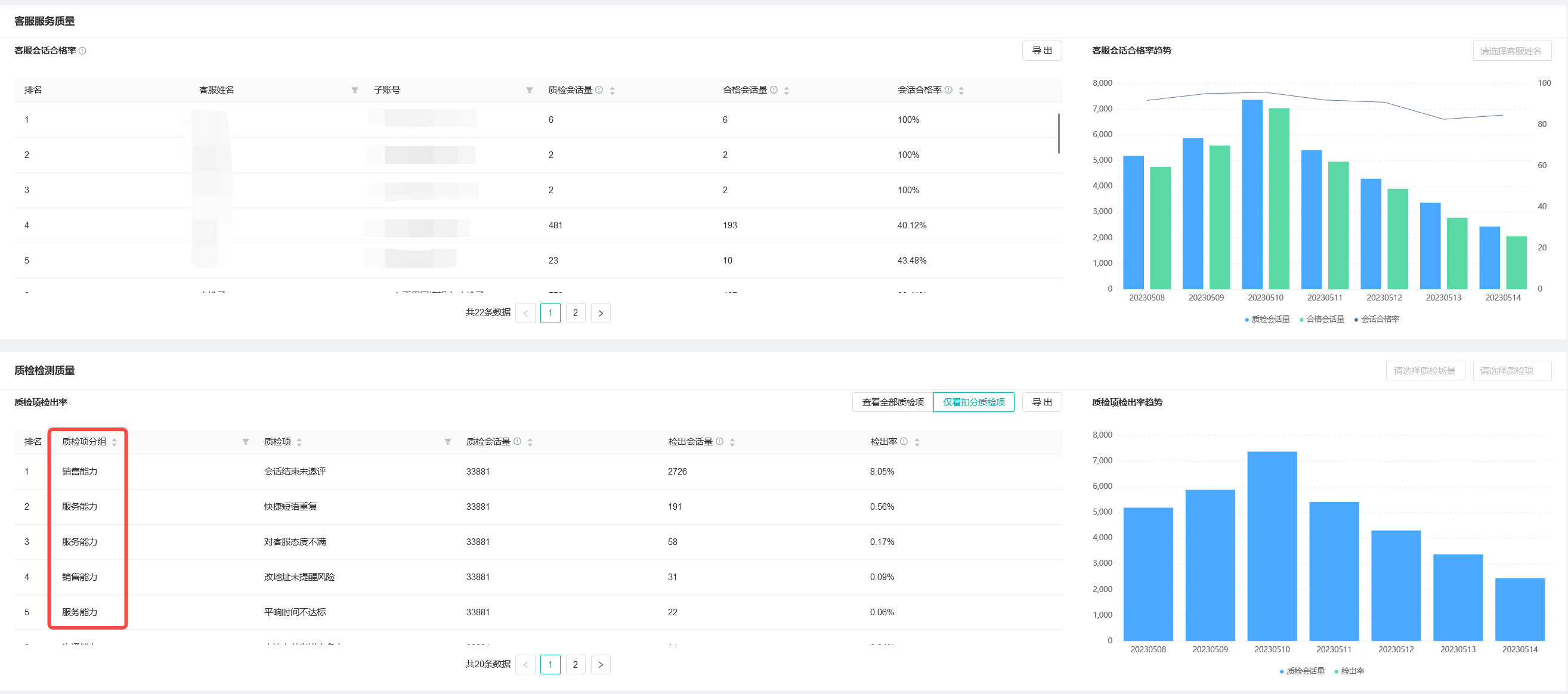The height and width of the screenshot is (694, 1568).
Task: Click the upper table vertical scrollbar
Action: [x=1059, y=134]
